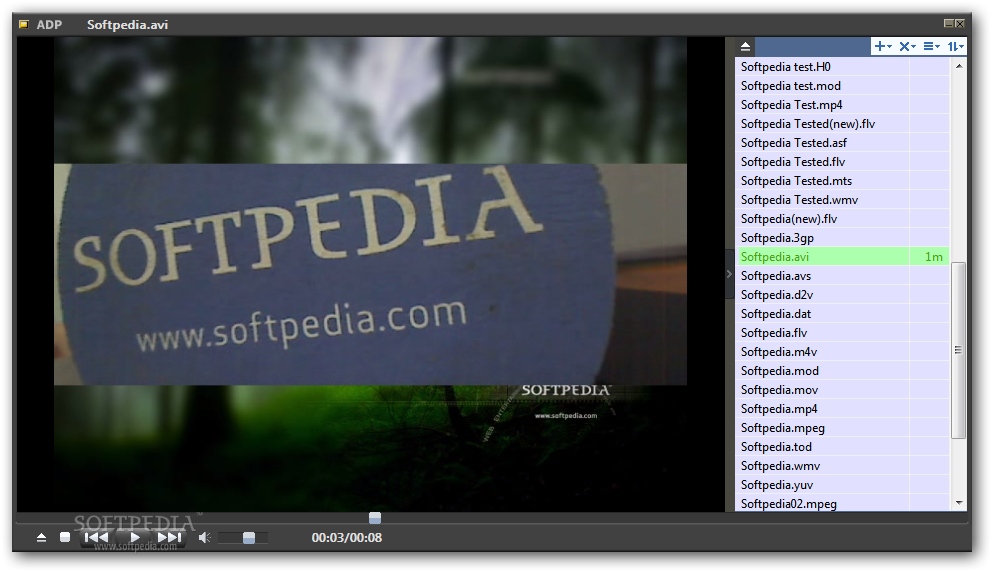Click the 1m duration cell
Screen dimensions: 992x572
pos(929,256)
